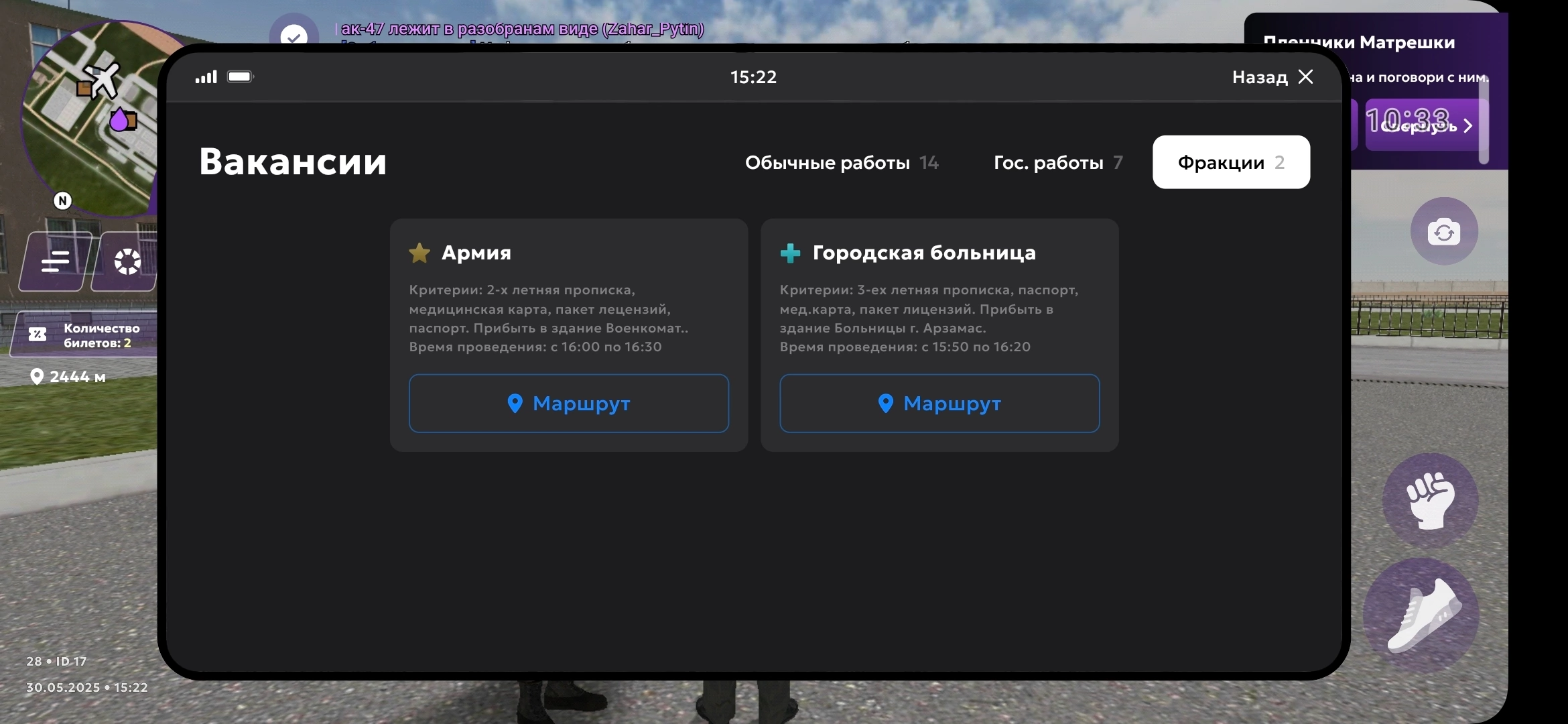Tap the 2444 м distance marker
1568x724 pixels.
(x=68, y=377)
